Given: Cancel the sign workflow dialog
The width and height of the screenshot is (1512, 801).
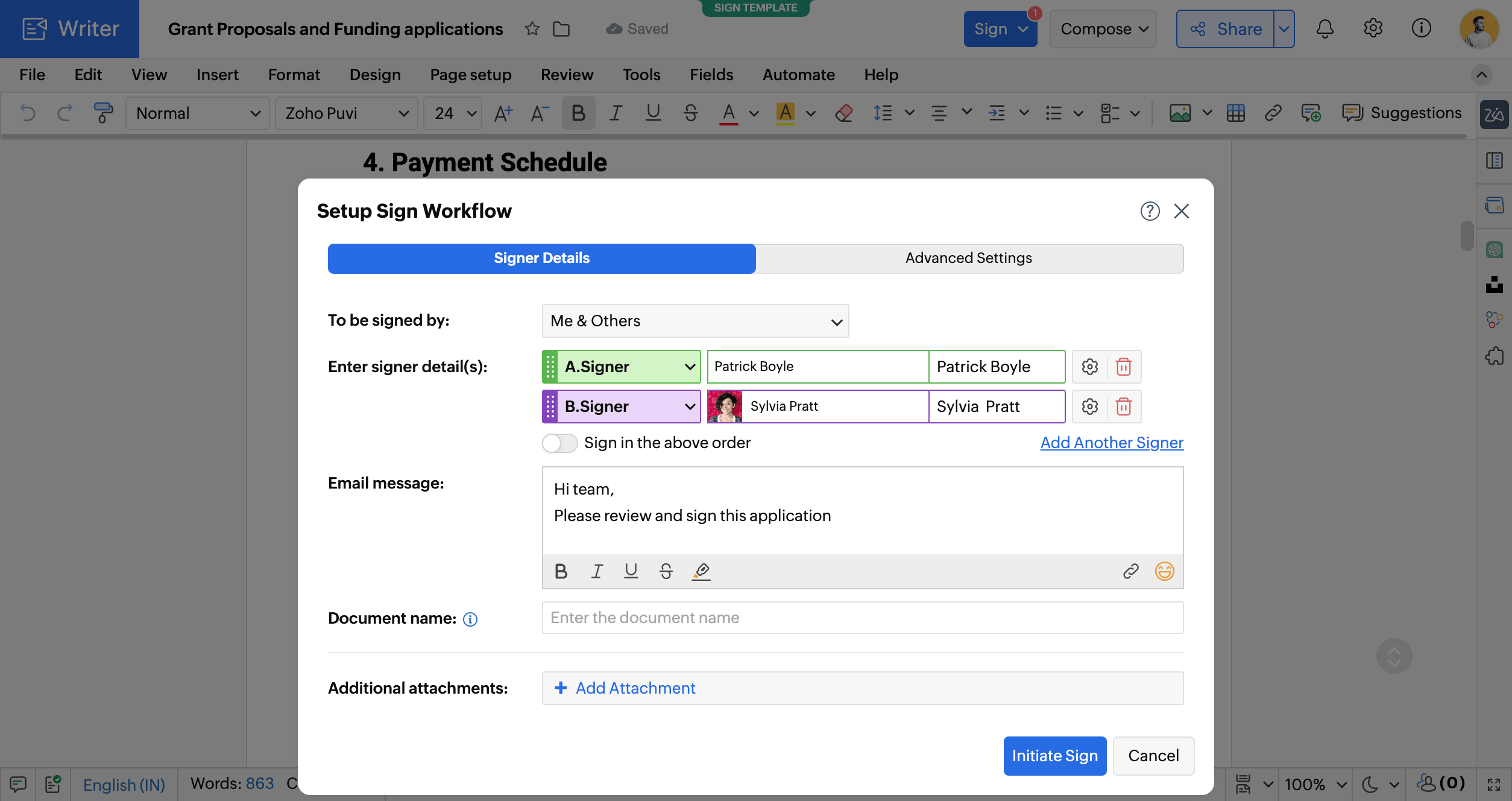Looking at the screenshot, I should pyautogui.click(x=1153, y=756).
